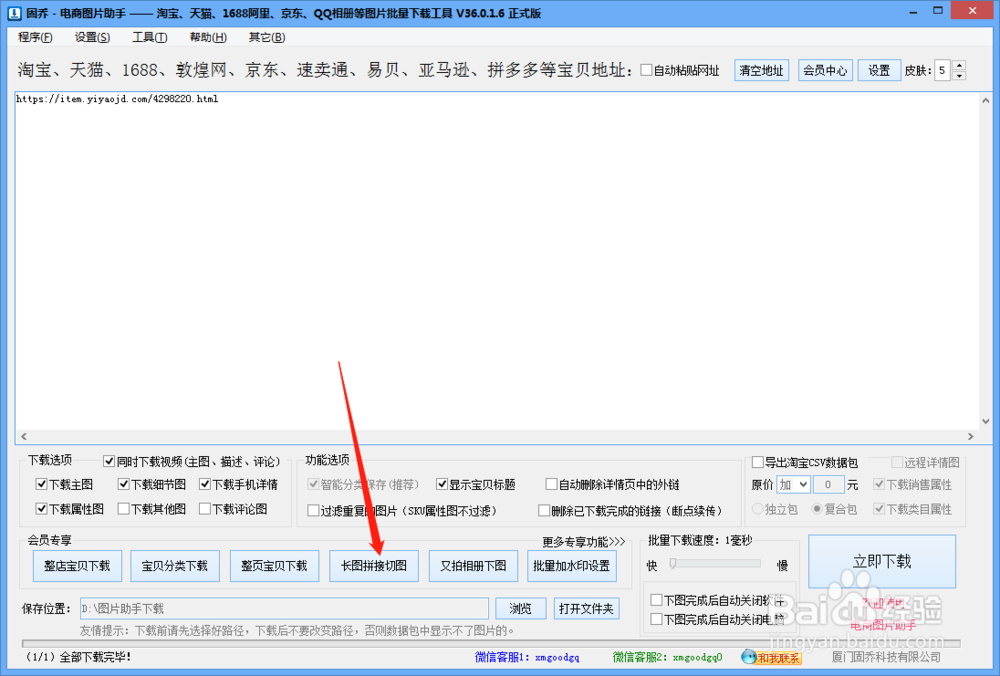This screenshot has height=676, width=1000.
Task: Uncheck 下载主图 checkbox
Action: coord(41,485)
